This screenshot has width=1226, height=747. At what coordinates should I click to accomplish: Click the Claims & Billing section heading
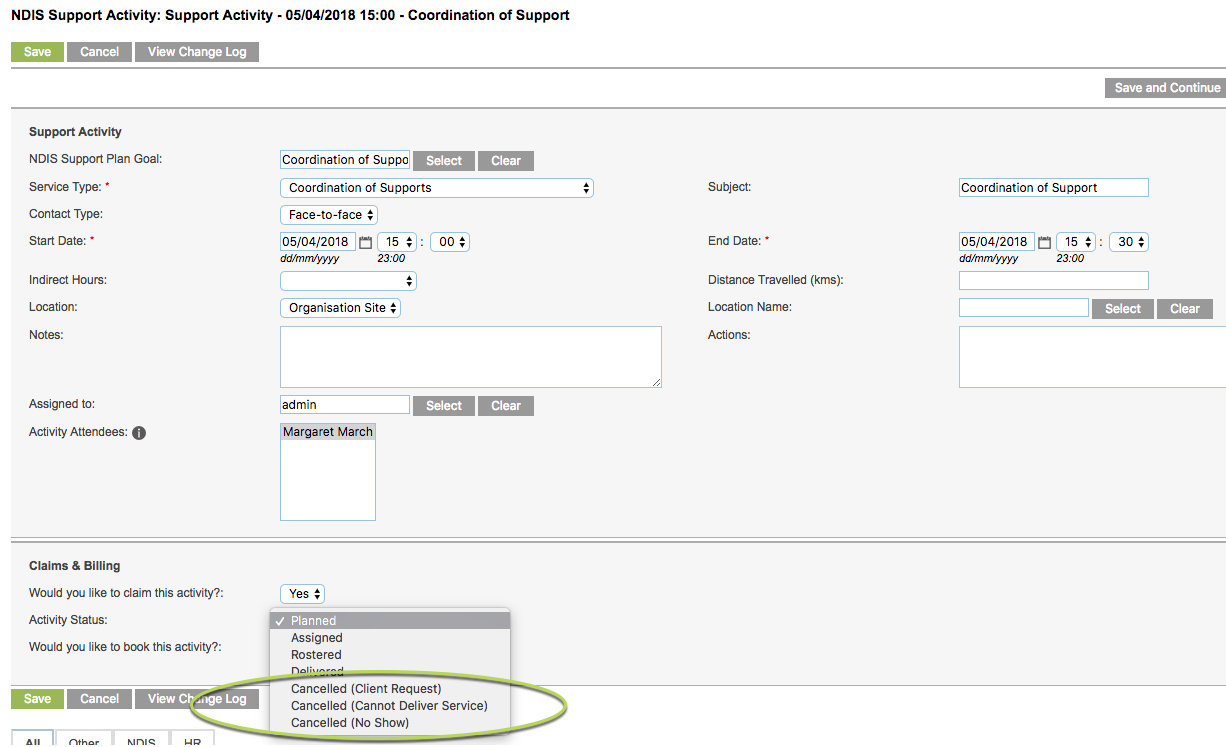coord(75,566)
